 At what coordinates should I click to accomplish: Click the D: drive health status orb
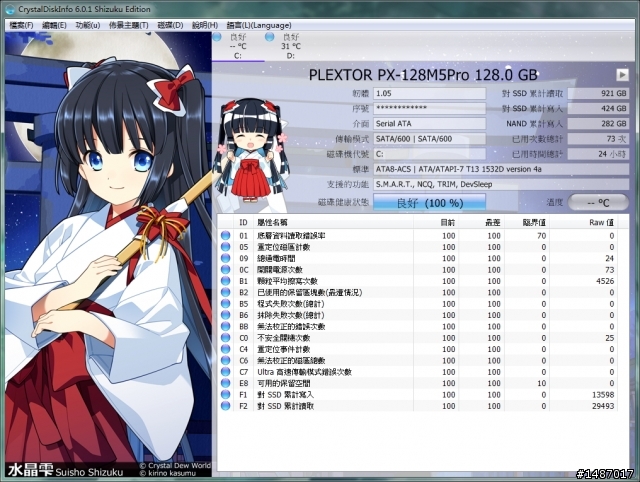point(269,37)
